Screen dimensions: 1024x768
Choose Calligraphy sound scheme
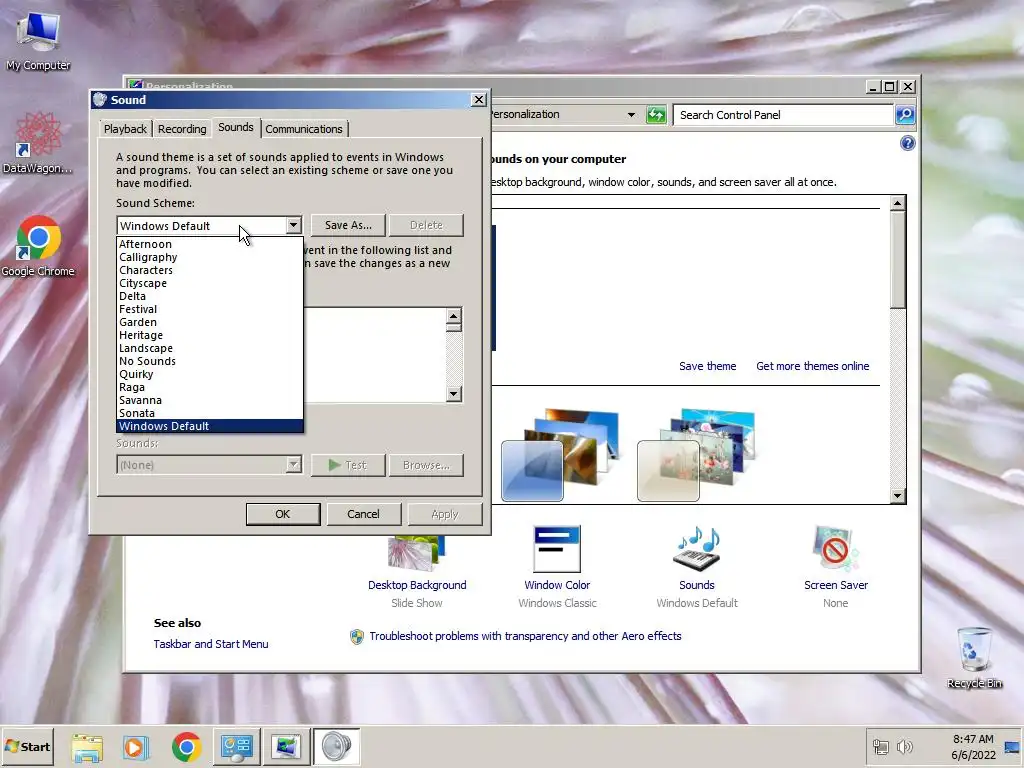(210, 257)
